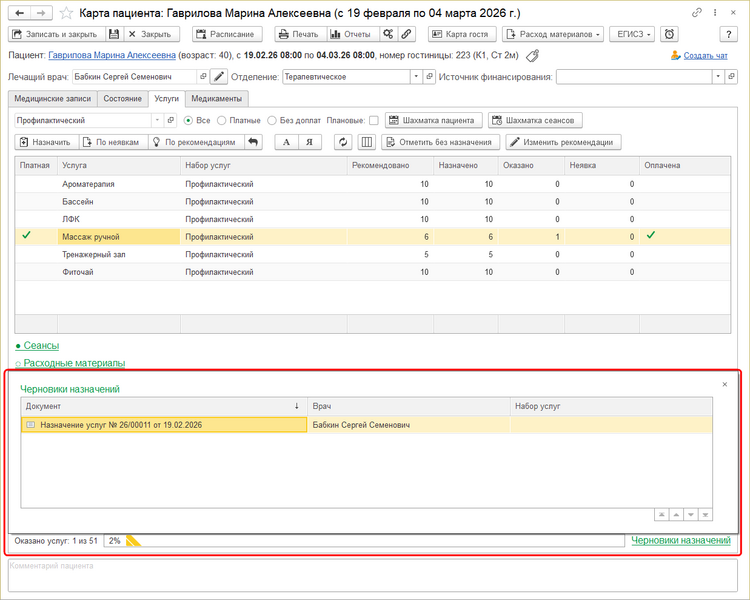The image size is (750, 600).
Task: Click the paperclip attachment icon next to patient info
Action: pos(532,56)
